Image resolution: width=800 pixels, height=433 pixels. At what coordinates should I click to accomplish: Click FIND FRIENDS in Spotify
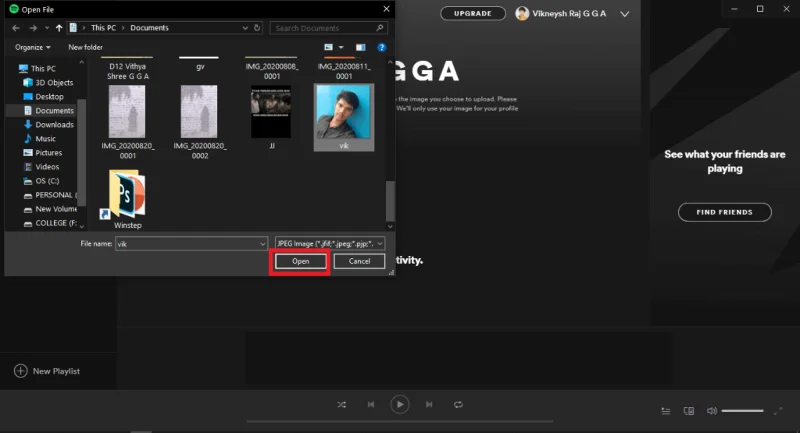coord(724,212)
